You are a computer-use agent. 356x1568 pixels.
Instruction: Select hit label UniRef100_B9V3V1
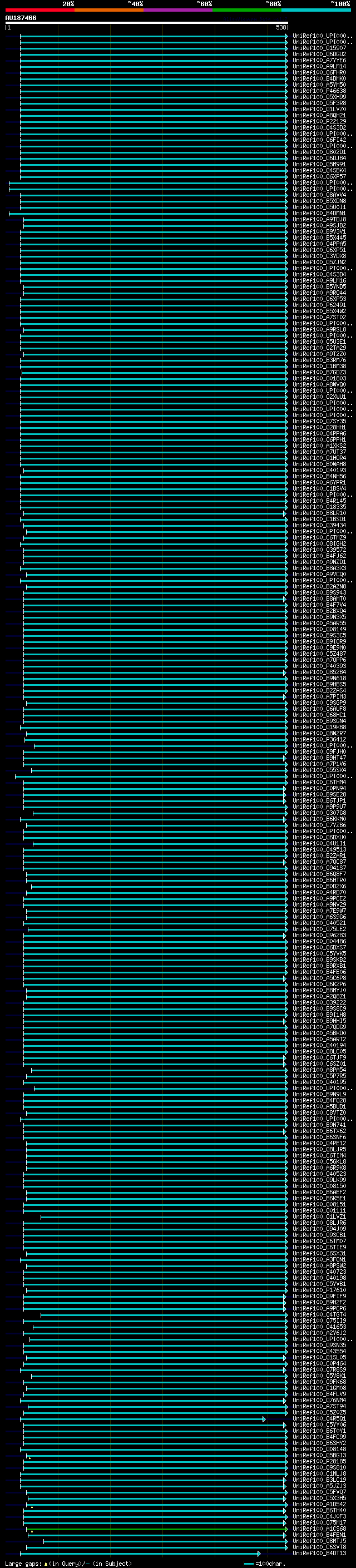pos(319,231)
